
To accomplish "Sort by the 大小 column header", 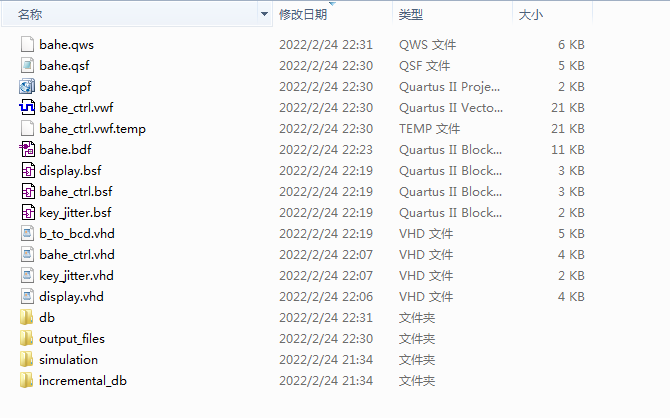I will [x=531, y=15].
